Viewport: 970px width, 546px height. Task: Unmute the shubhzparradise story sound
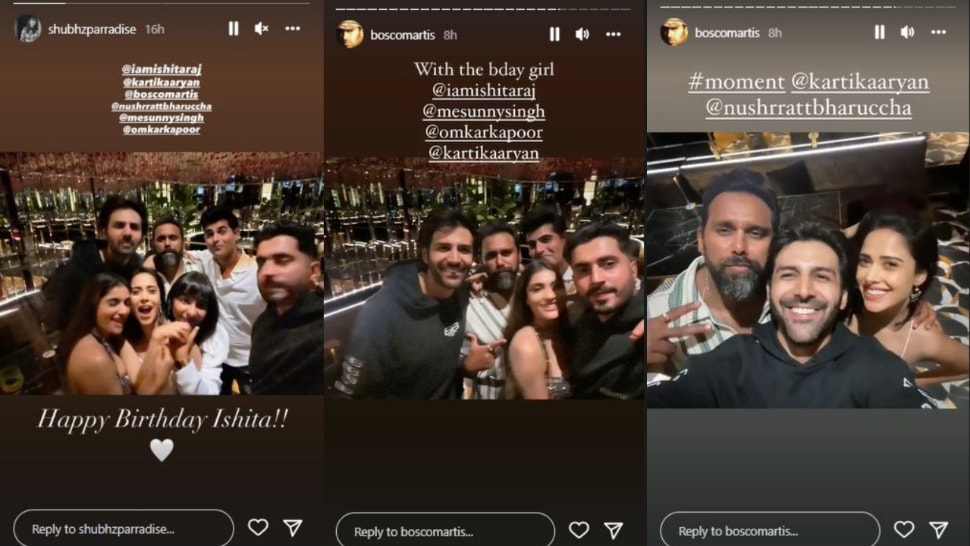pyautogui.click(x=262, y=28)
